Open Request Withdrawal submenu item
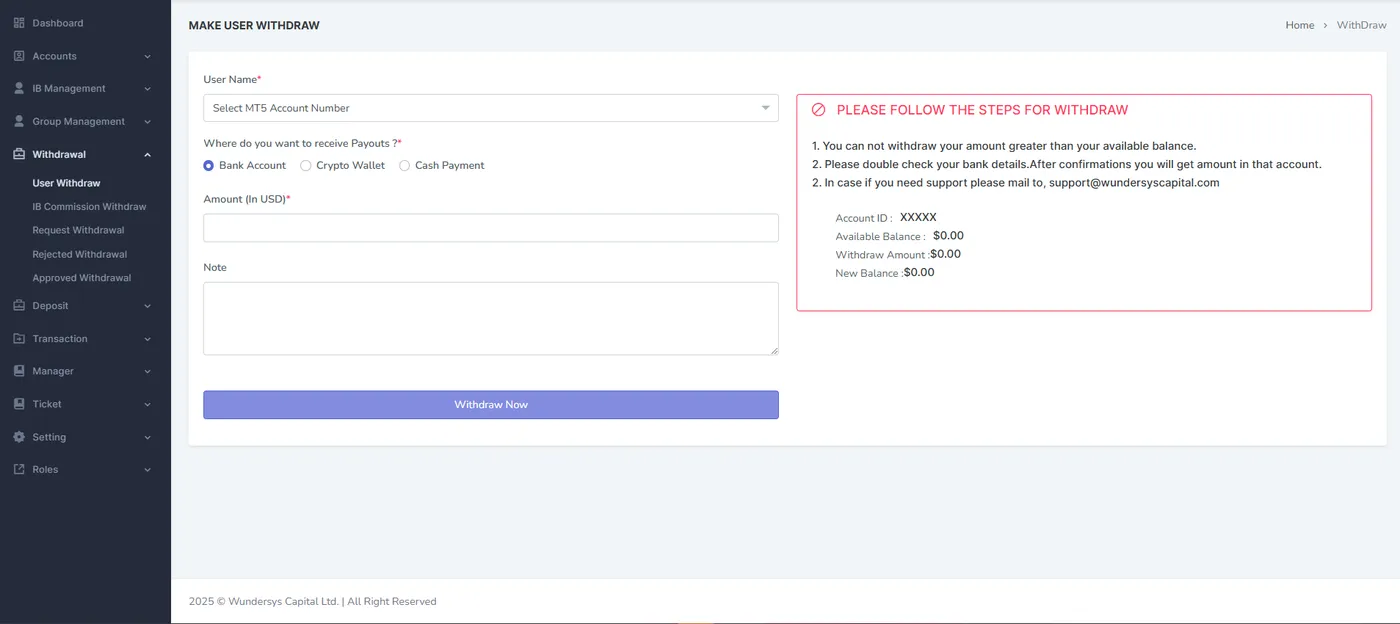Screen dimensions: 1400x624 coord(78,230)
